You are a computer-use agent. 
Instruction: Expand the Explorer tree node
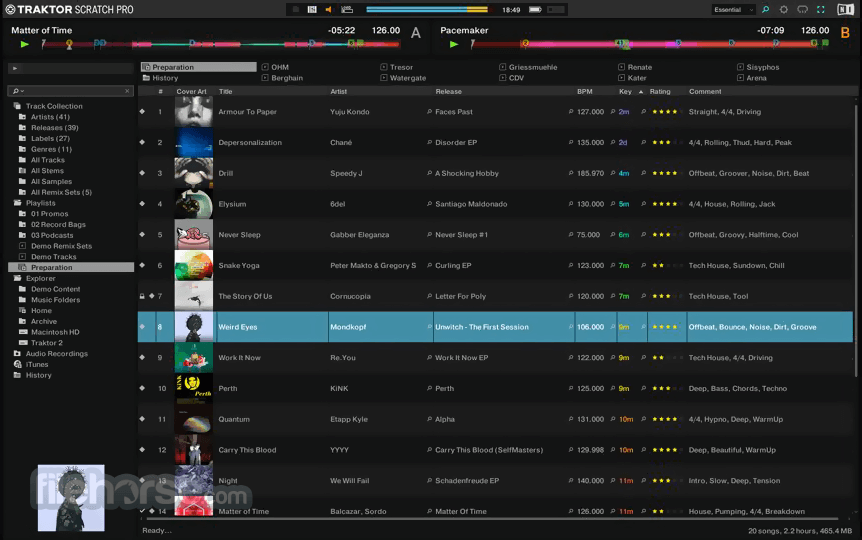click(x=35, y=278)
